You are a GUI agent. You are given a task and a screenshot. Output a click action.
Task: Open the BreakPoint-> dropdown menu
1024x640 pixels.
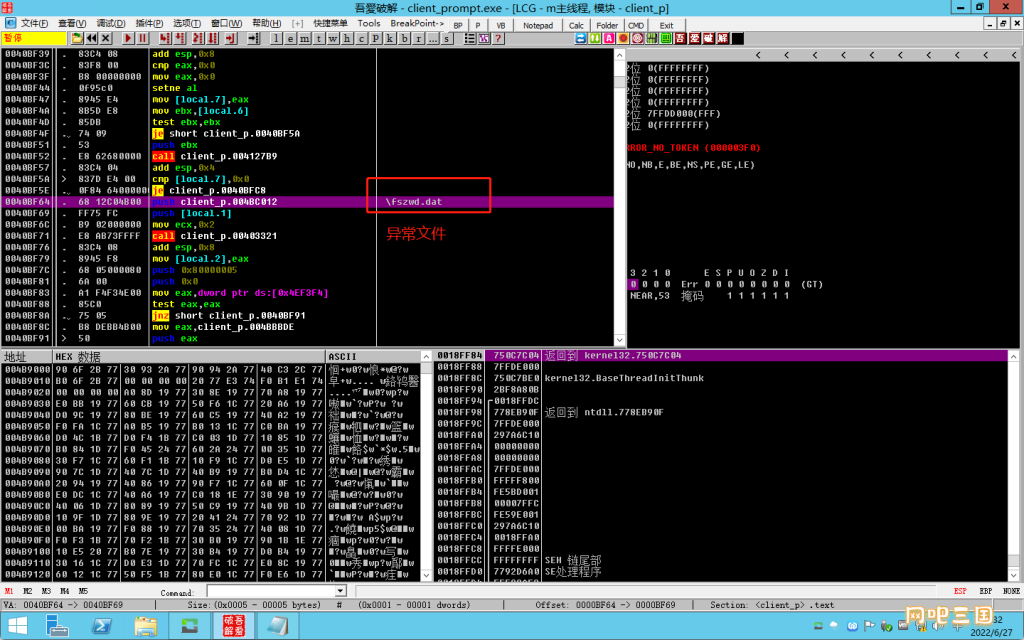pos(417,24)
